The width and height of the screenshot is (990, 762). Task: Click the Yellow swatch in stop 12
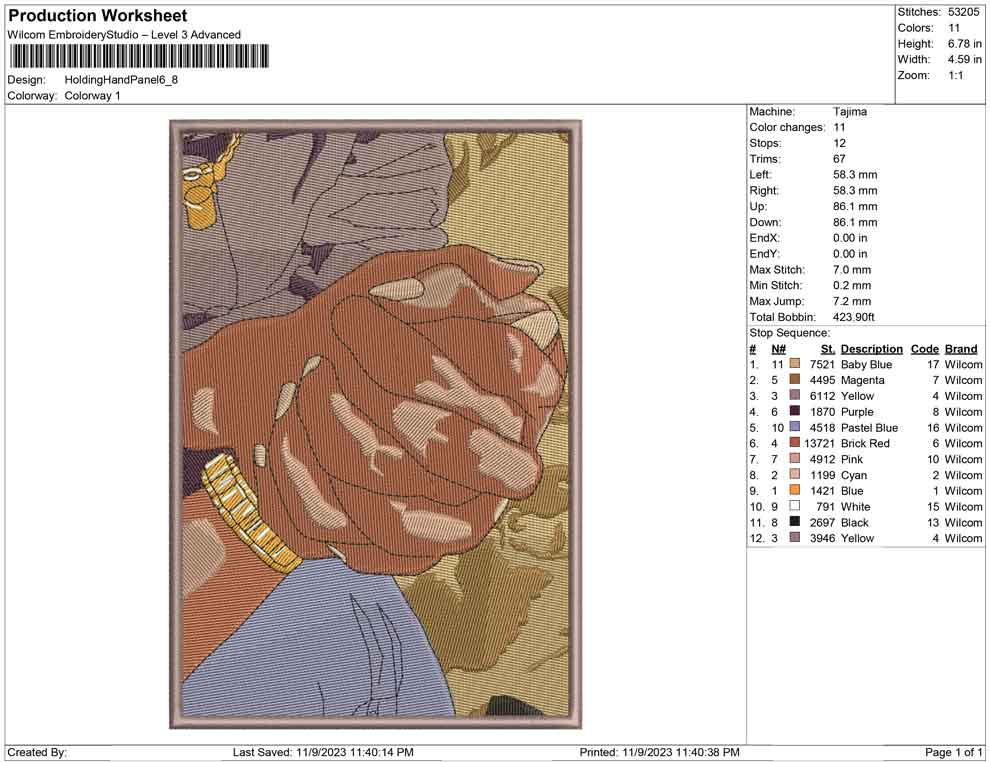click(x=795, y=537)
